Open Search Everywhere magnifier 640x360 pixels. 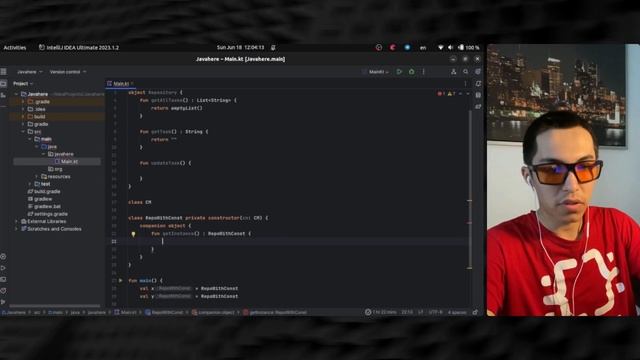pos(466,72)
